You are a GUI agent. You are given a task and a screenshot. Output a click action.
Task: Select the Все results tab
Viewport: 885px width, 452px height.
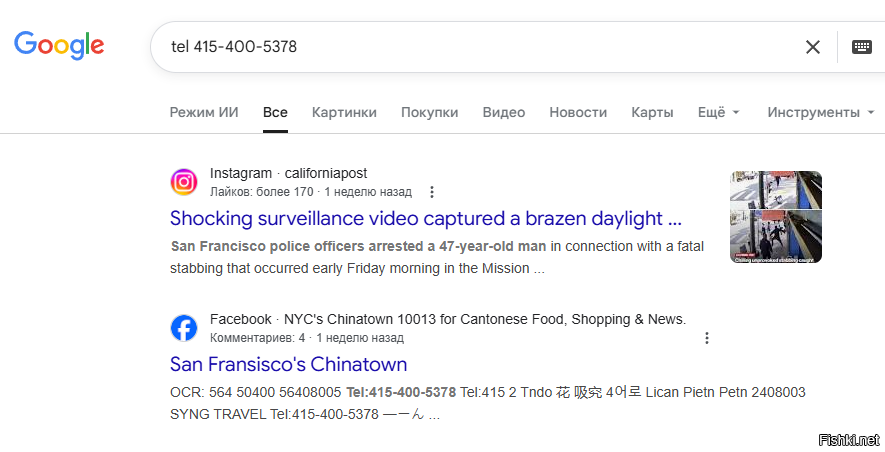pyautogui.click(x=275, y=112)
